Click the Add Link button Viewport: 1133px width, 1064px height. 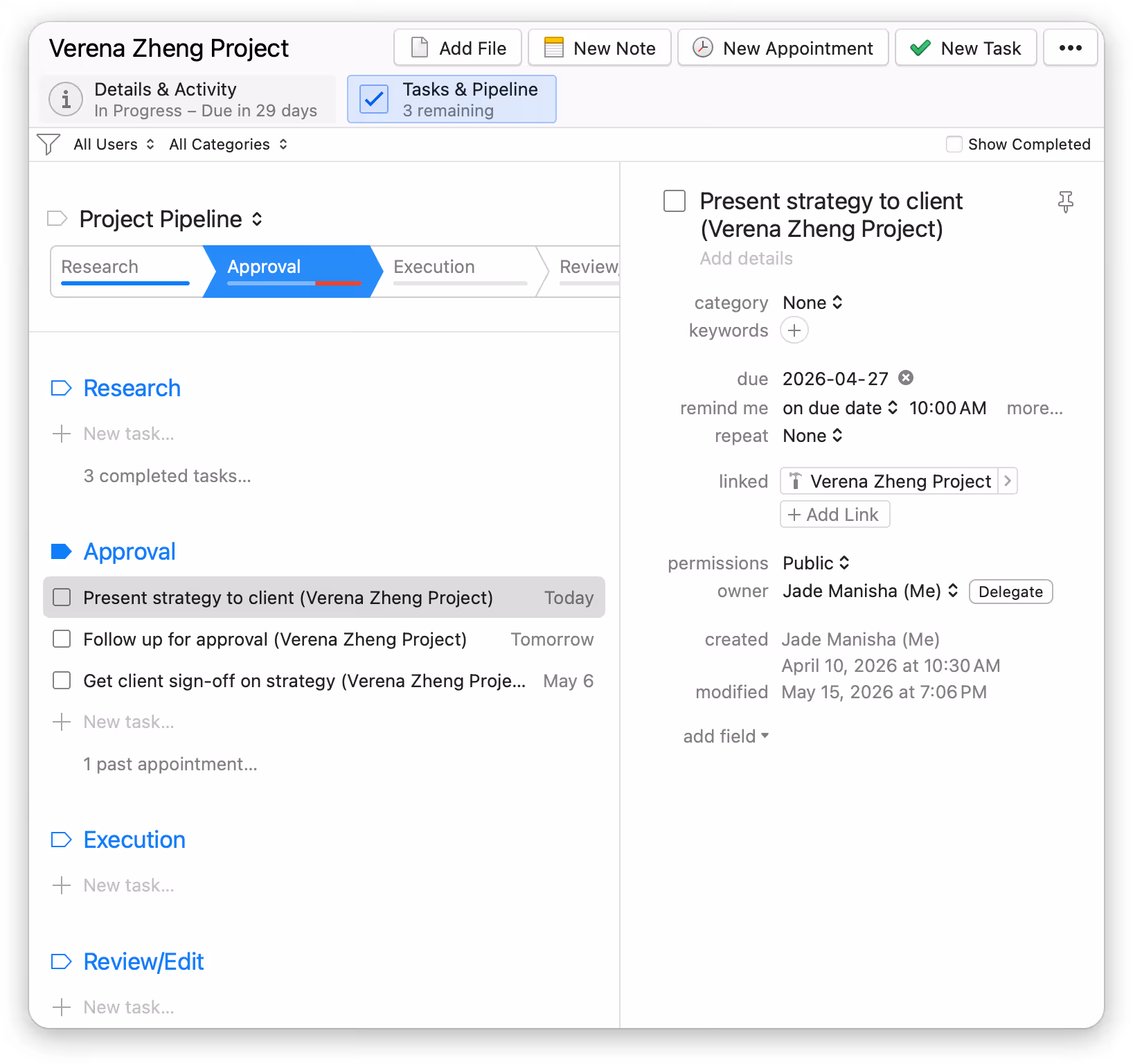[835, 515]
